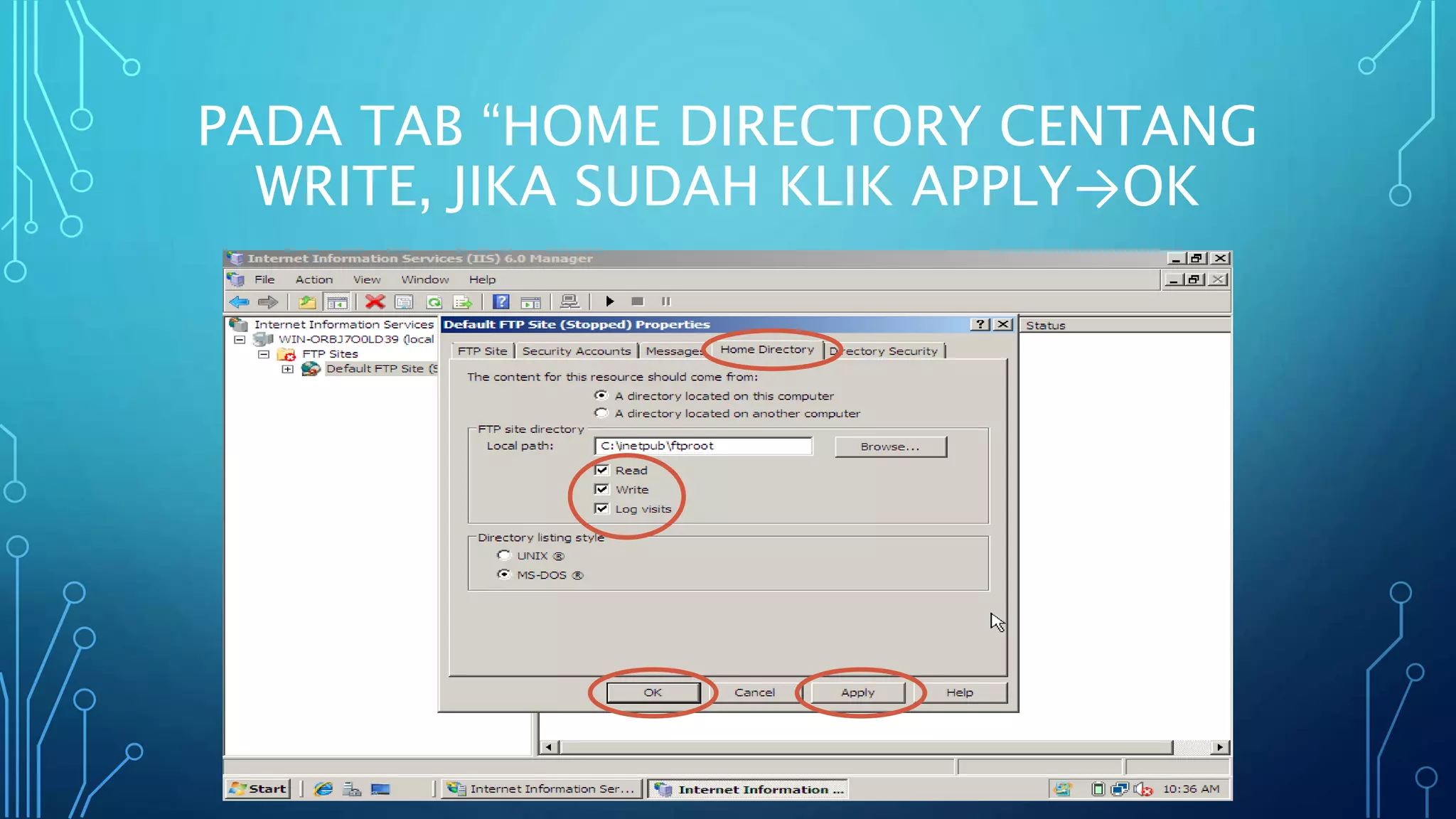The width and height of the screenshot is (1456, 819).
Task: Click the Local path input field
Action: pos(703,446)
